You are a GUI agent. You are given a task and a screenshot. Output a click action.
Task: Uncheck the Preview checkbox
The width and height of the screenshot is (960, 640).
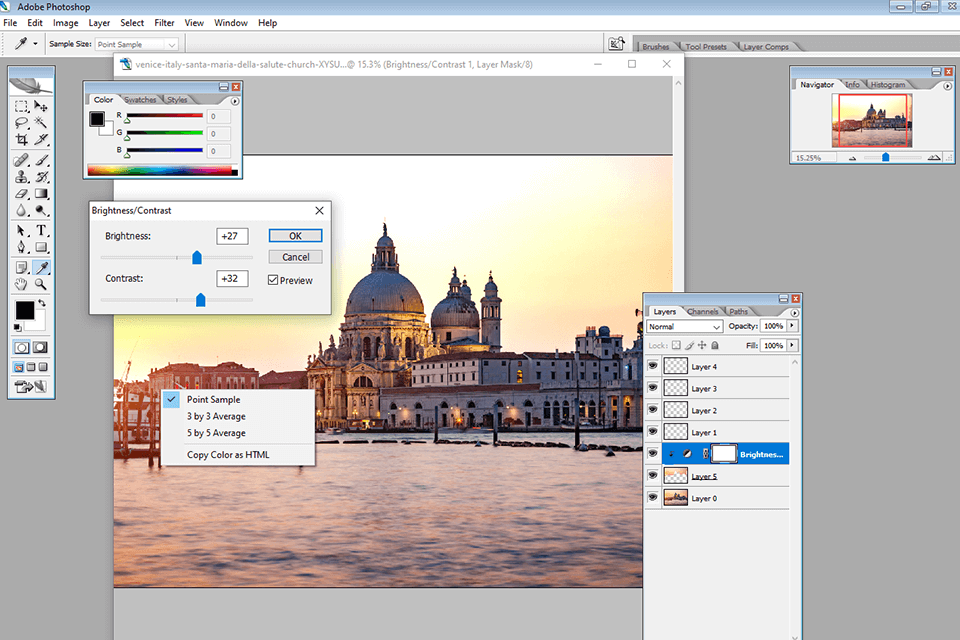click(x=273, y=280)
